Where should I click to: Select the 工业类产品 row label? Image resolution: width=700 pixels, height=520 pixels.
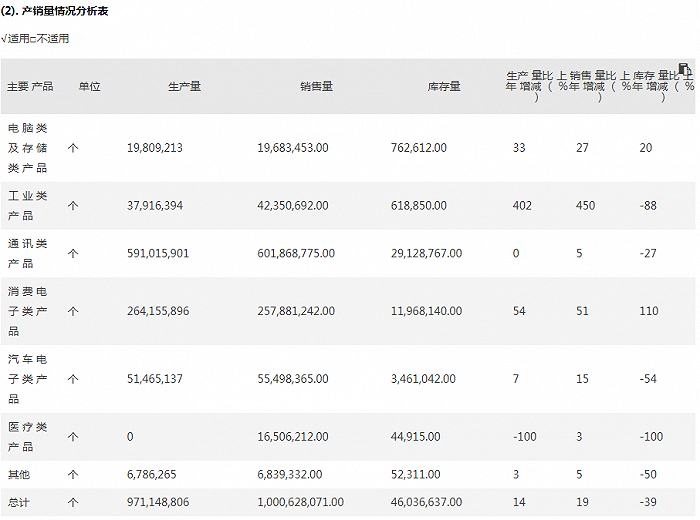[x=28, y=205]
